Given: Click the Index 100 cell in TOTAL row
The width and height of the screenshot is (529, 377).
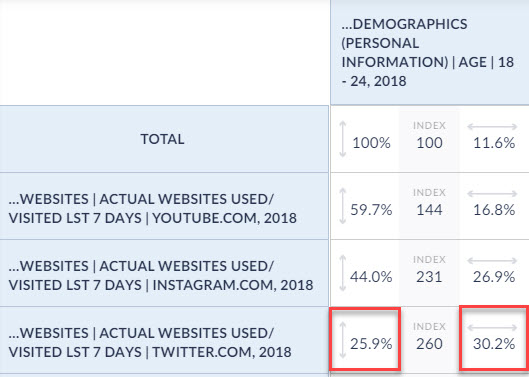Looking at the screenshot, I should (429, 139).
